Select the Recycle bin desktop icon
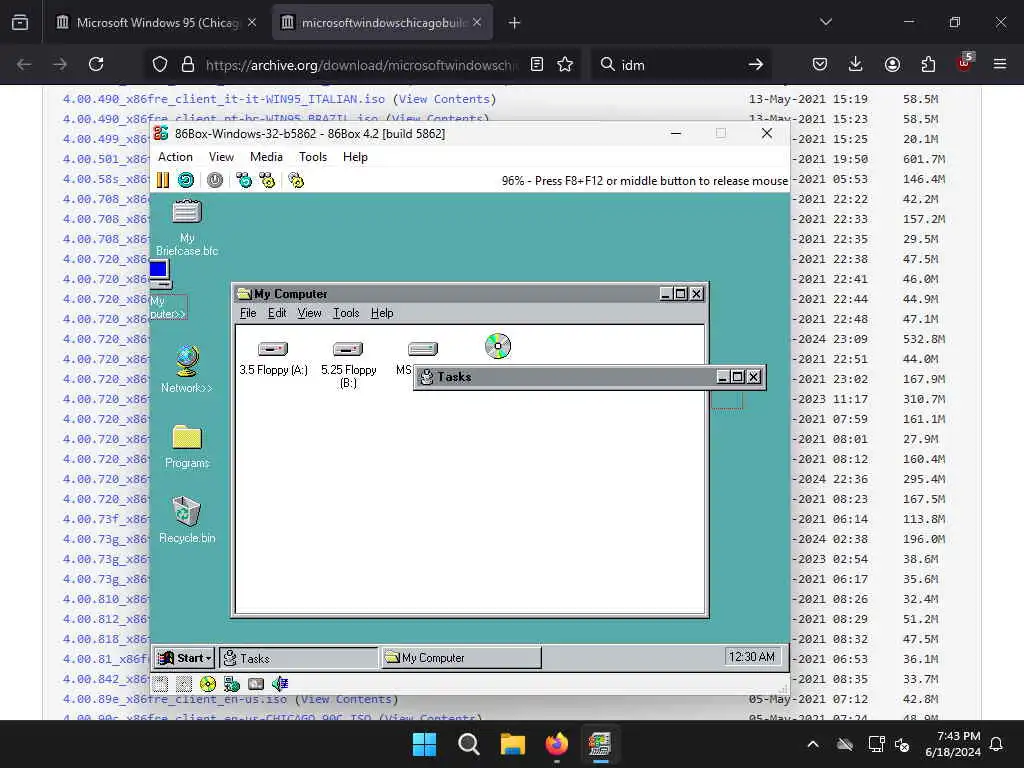 point(187,520)
